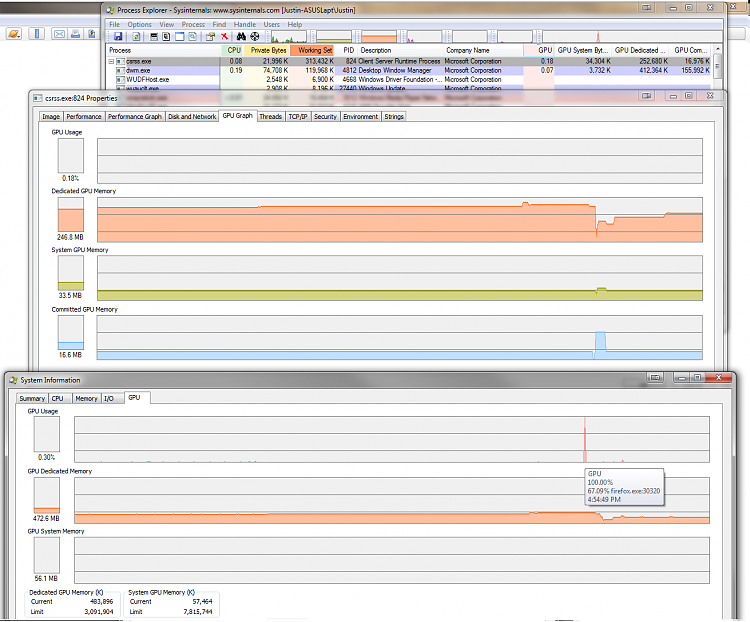Switch to the Performance Graph tab
The width and height of the screenshot is (750, 622).
(x=135, y=116)
